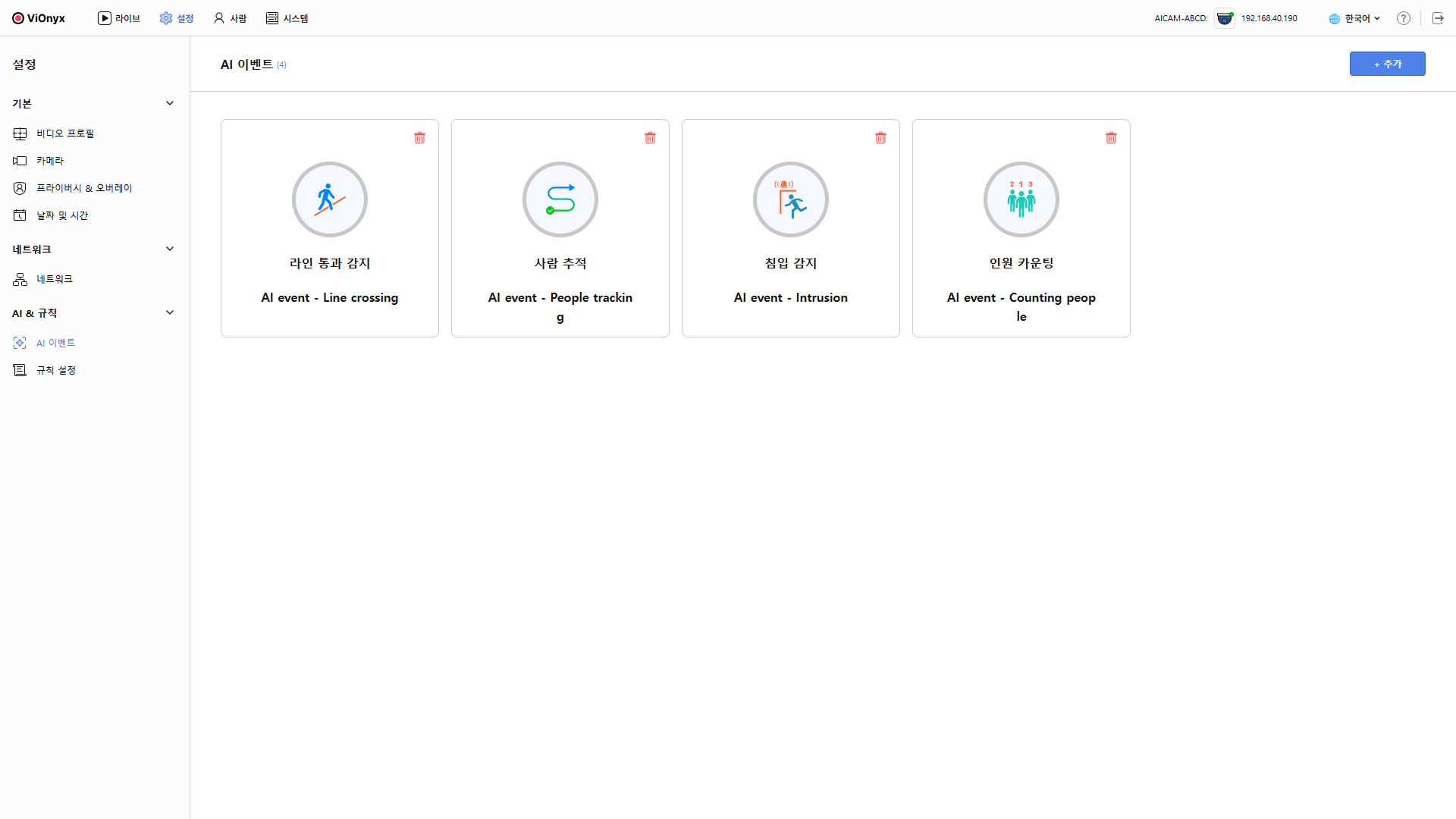Open the 한국어 language dropdown
This screenshot has height=819, width=1456.
(1355, 18)
